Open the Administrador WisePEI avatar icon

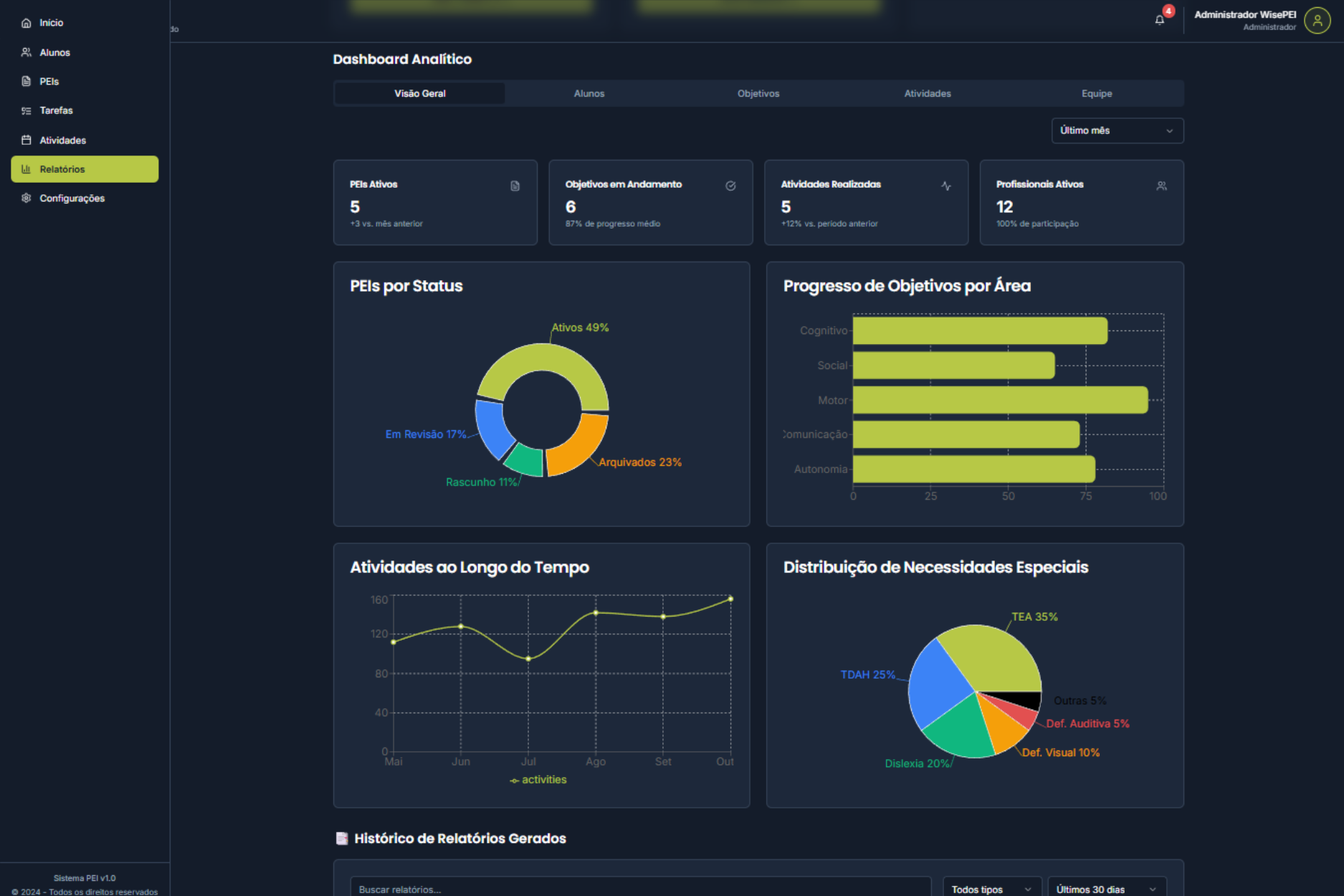point(1317,21)
